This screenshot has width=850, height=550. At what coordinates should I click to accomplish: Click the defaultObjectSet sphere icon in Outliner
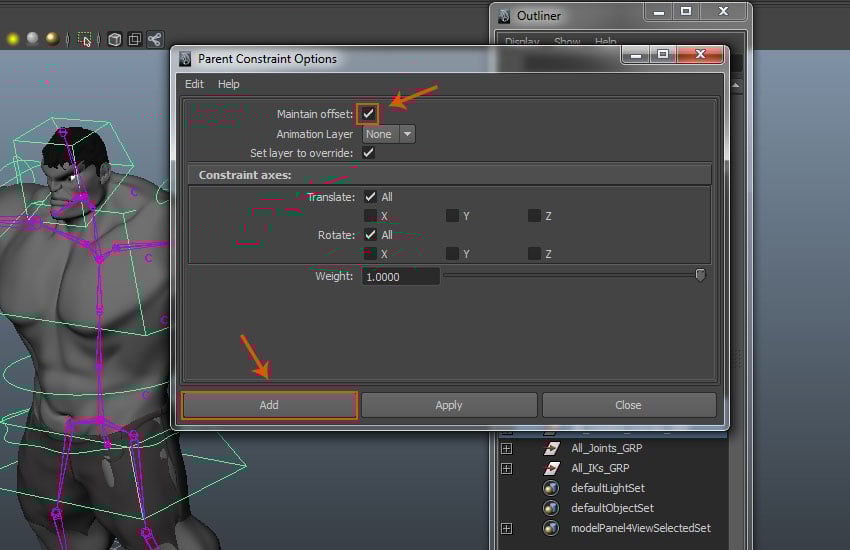[x=551, y=508]
